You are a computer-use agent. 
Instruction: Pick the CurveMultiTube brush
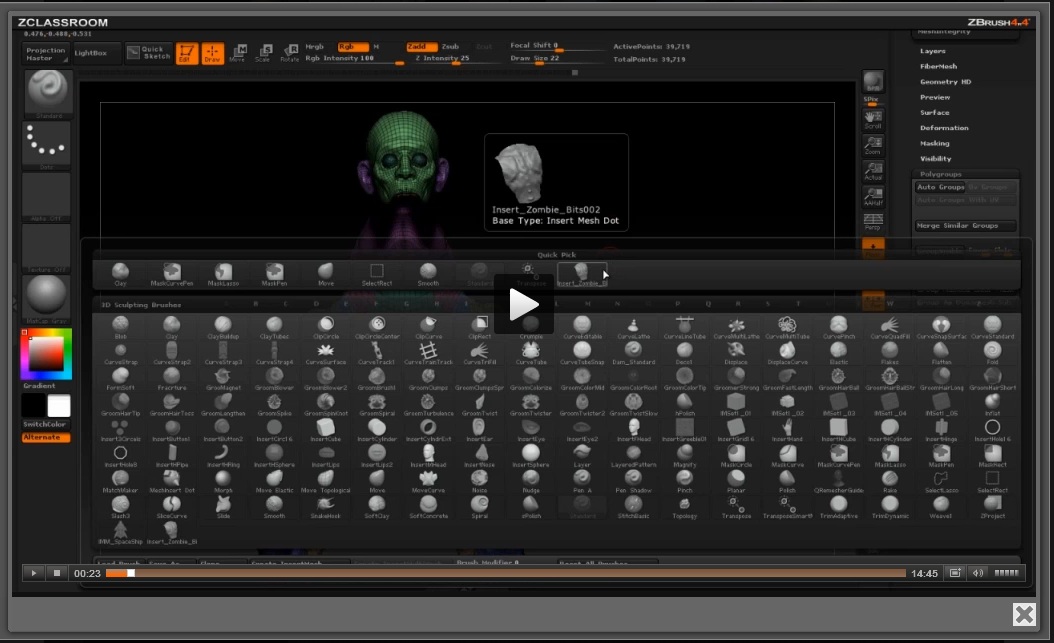(x=787, y=328)
